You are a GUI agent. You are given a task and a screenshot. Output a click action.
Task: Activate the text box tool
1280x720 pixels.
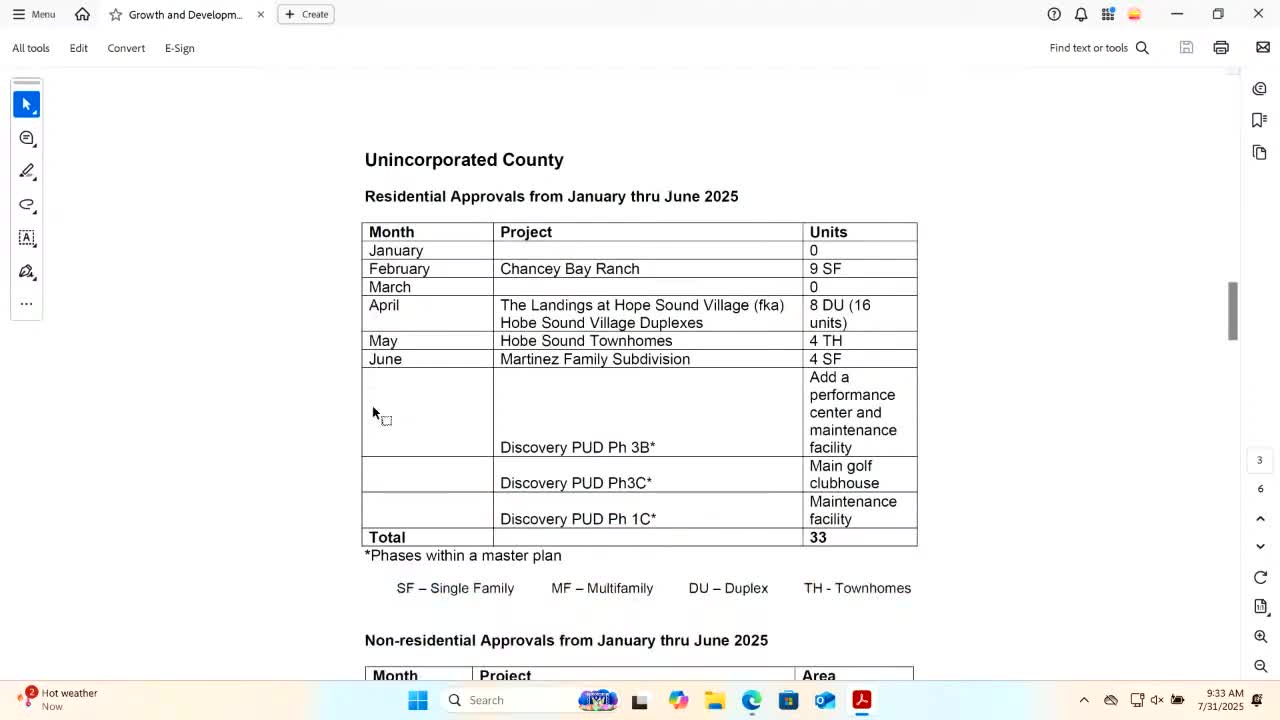(x=27, y=238)
